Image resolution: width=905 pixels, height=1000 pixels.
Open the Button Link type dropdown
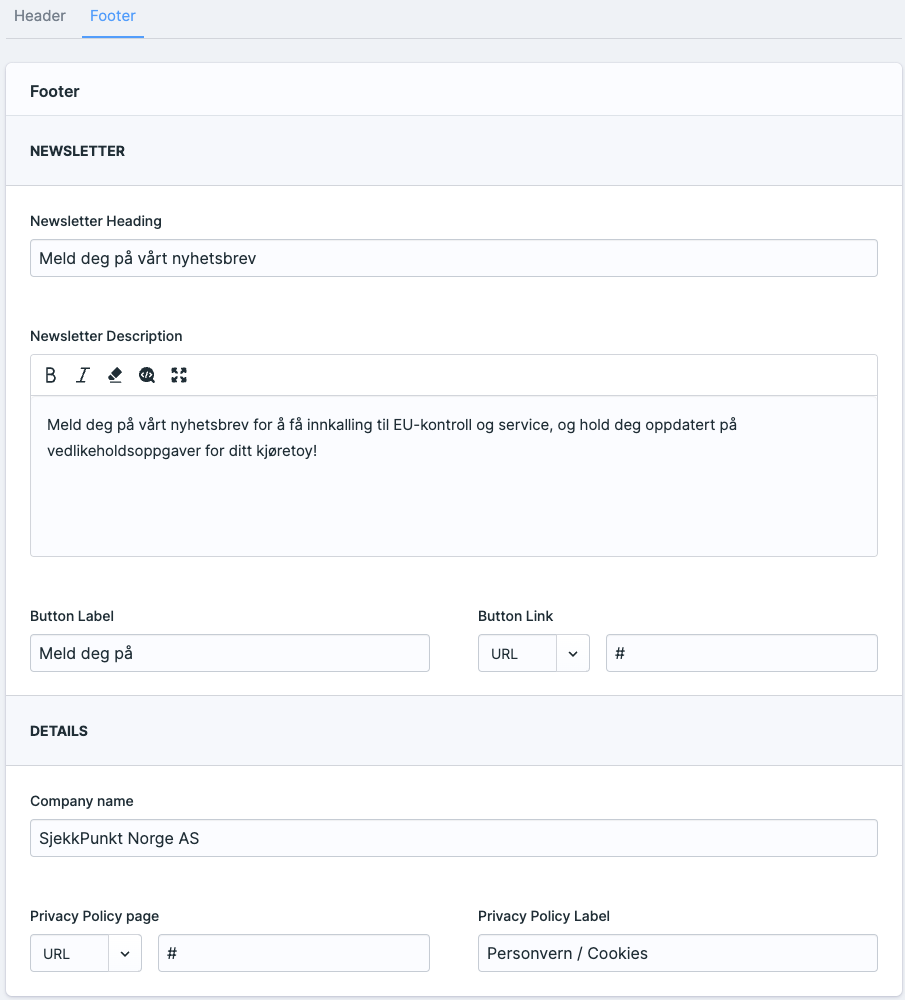(x=533, y=654)
